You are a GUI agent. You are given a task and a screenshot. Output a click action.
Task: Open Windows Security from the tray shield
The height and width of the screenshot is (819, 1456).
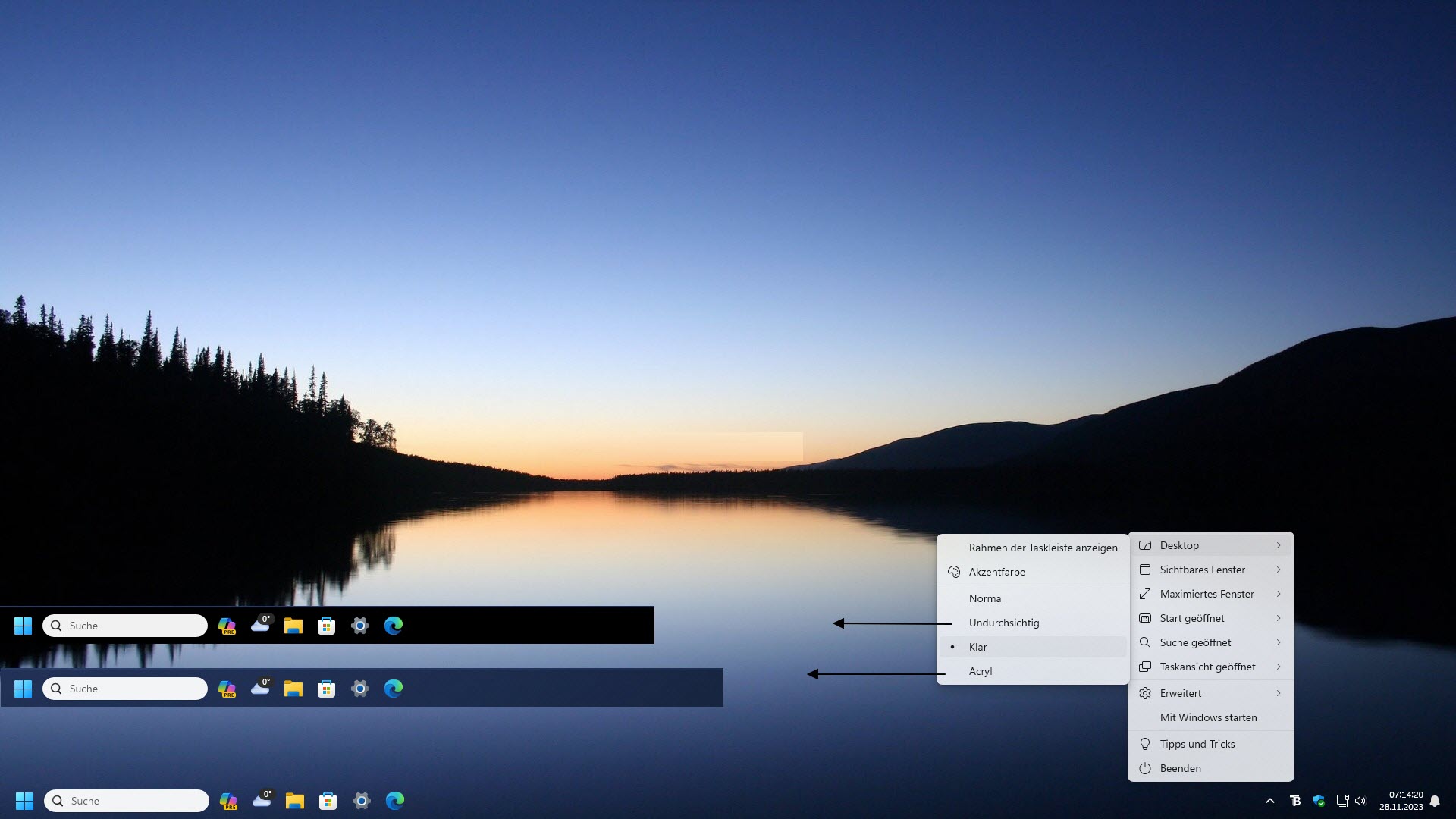1319,801
